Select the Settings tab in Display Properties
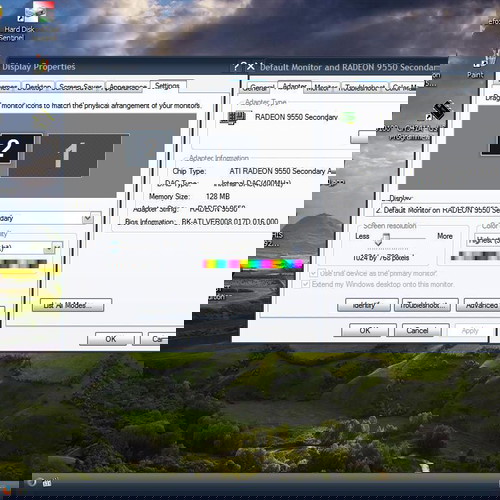Screen dimensions: 500x500 point(167,86)
